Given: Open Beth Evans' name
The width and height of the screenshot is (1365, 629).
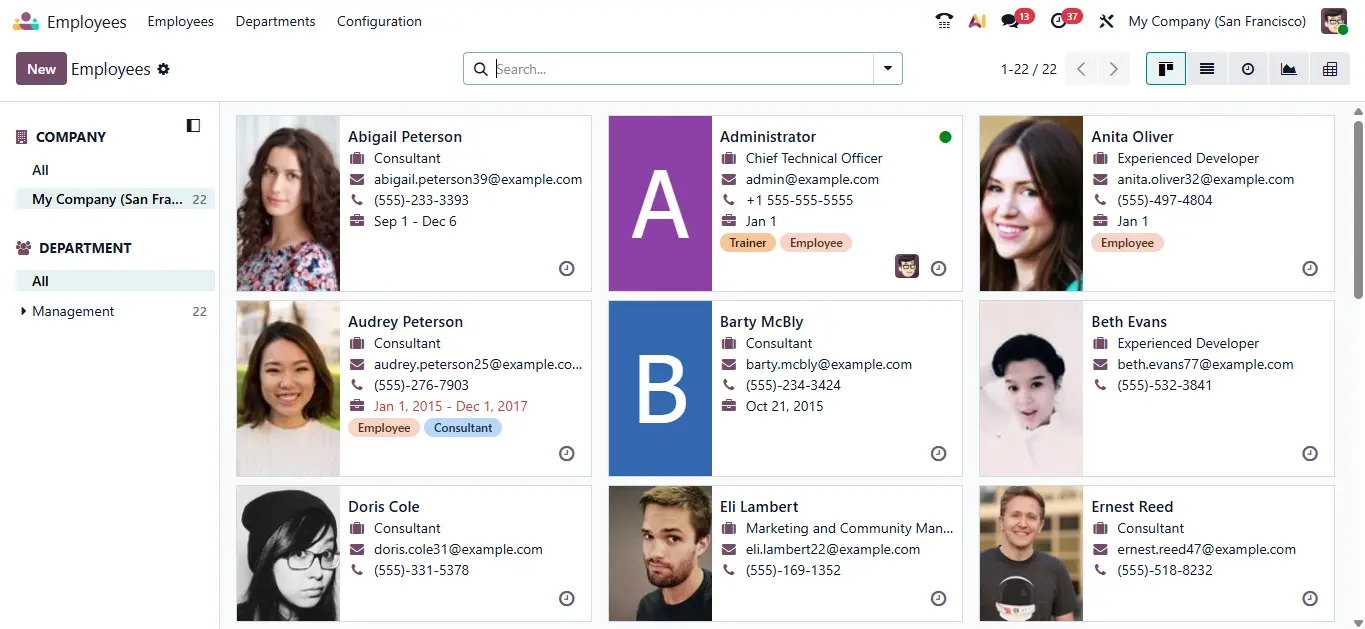Looking at the screenshot, I should (x=1129, y=322).
